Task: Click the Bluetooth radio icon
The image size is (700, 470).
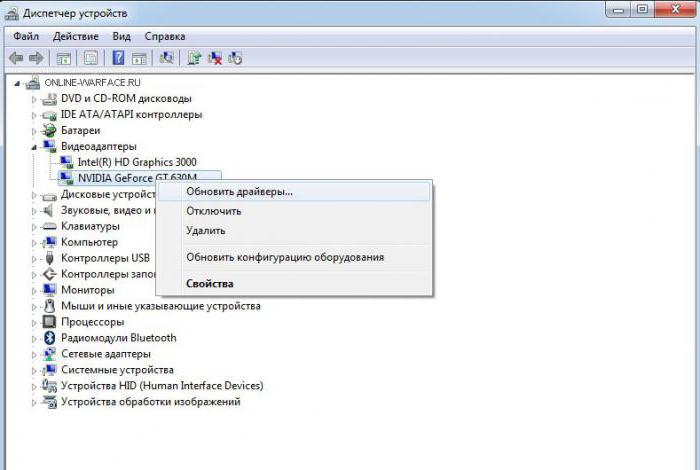Action: coord(49,338)
